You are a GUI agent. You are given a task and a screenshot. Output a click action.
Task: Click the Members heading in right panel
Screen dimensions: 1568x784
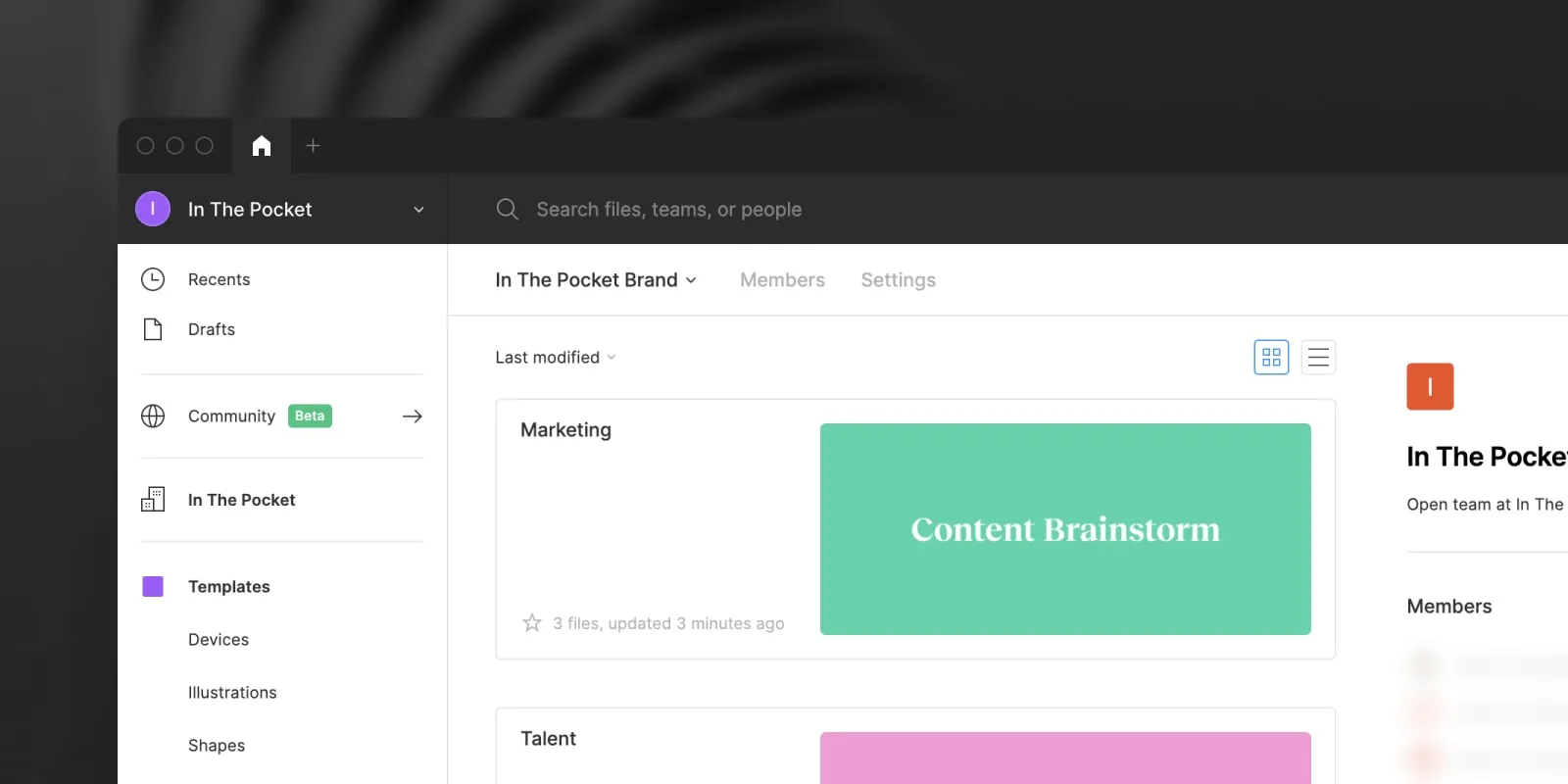pos(1449,607)
